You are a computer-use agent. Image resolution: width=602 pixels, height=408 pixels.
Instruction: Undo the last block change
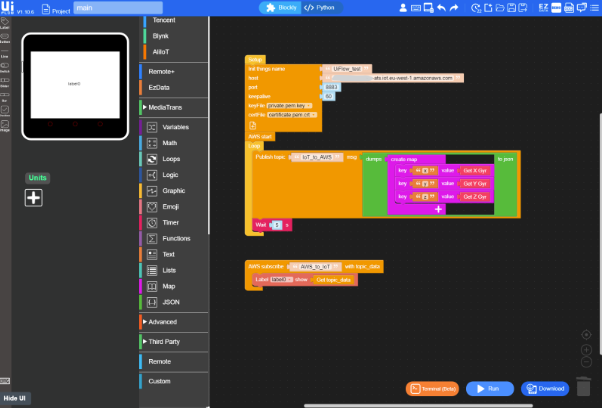click(442, 8)
